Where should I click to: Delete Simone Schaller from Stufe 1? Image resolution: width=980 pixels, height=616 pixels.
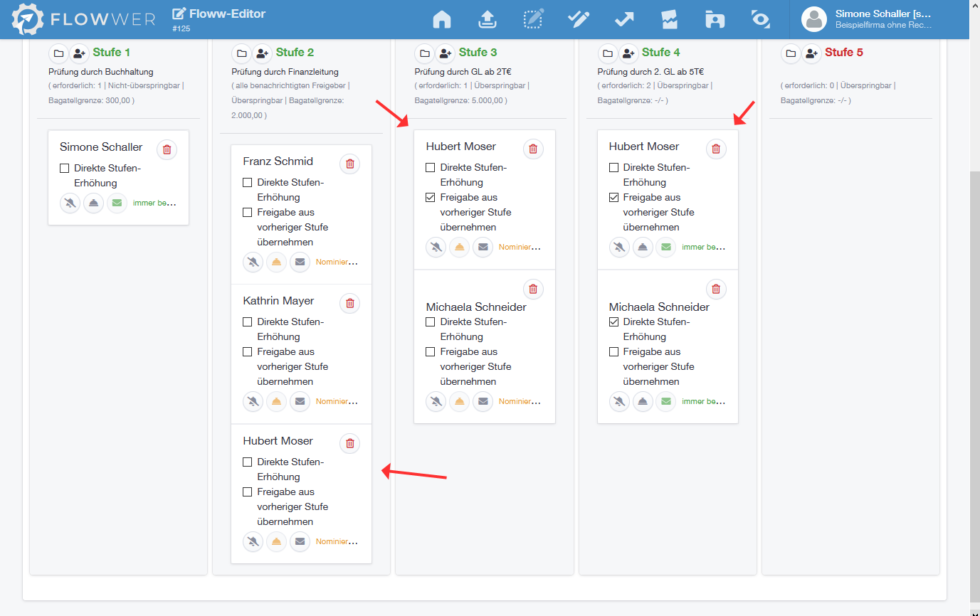167,149
